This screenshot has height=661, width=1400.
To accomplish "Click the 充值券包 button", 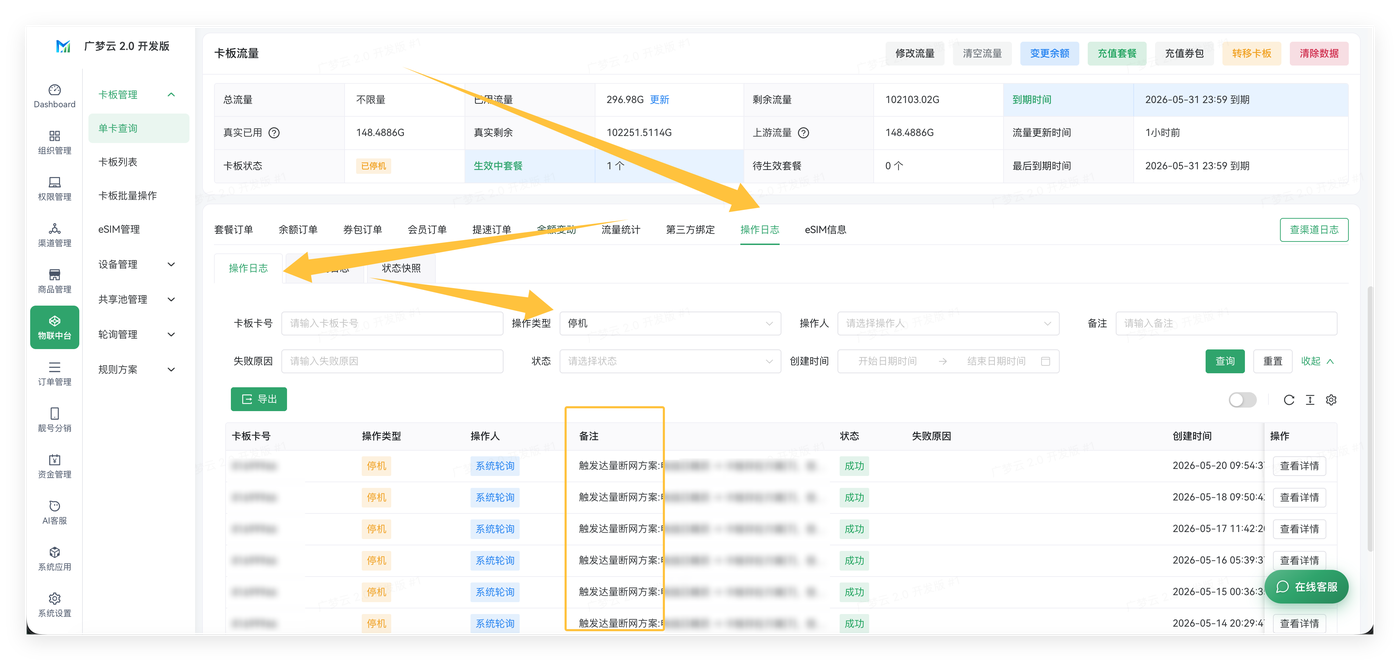I will (x=1184, y=53).
